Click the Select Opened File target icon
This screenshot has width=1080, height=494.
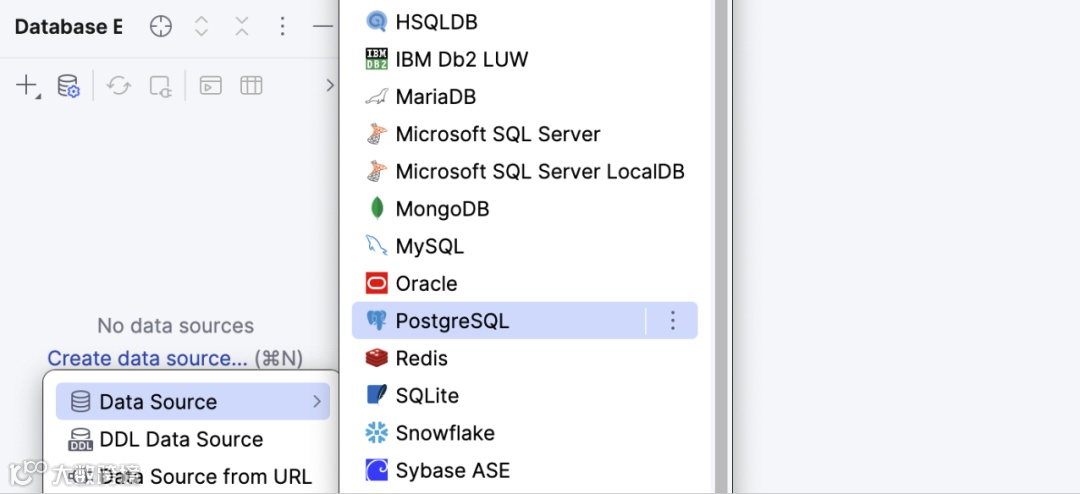point(160,27)
